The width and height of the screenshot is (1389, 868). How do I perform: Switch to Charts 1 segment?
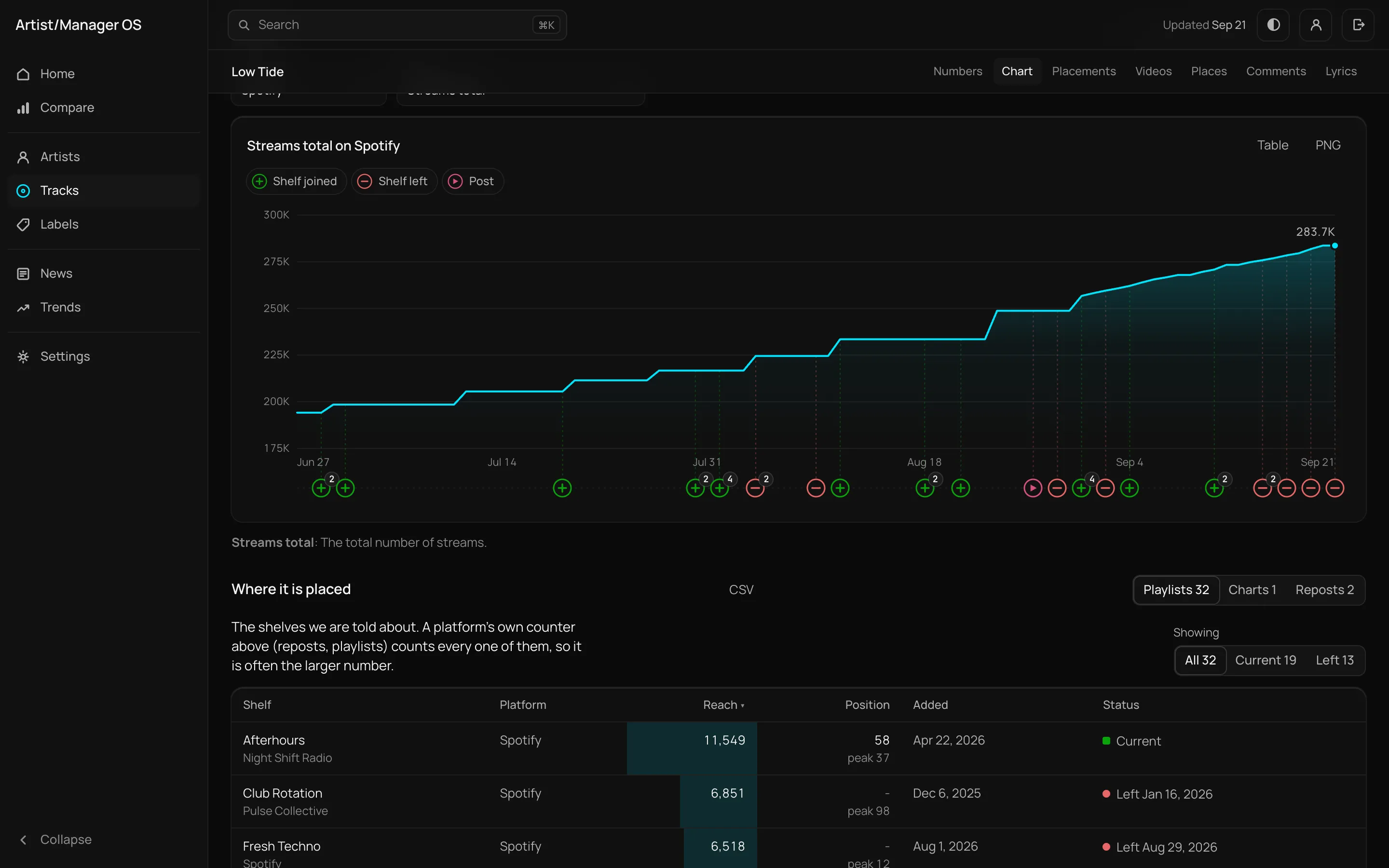[x=1252, y=590]
